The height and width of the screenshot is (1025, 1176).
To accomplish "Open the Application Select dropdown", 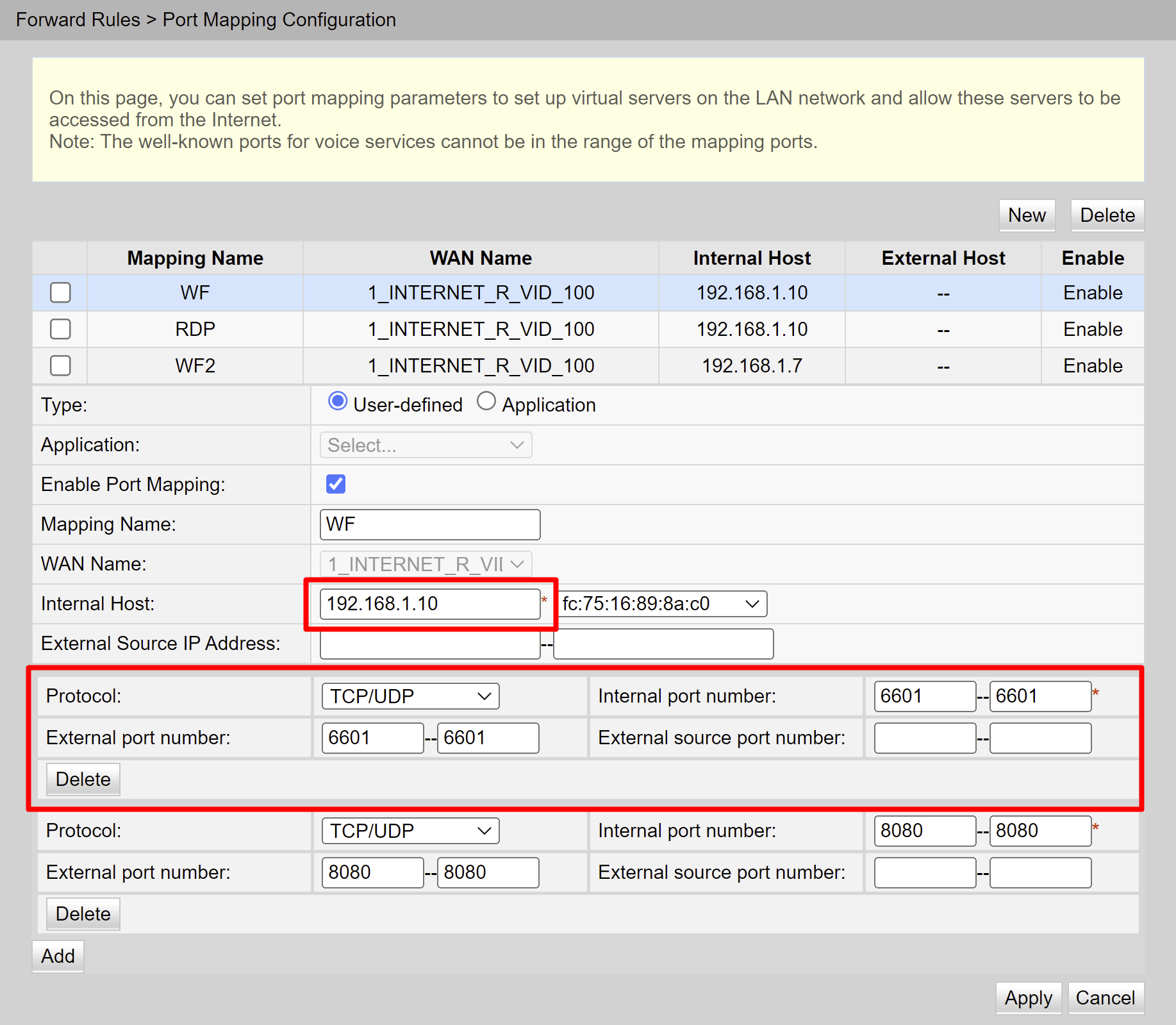I will (x=426, y=445).
